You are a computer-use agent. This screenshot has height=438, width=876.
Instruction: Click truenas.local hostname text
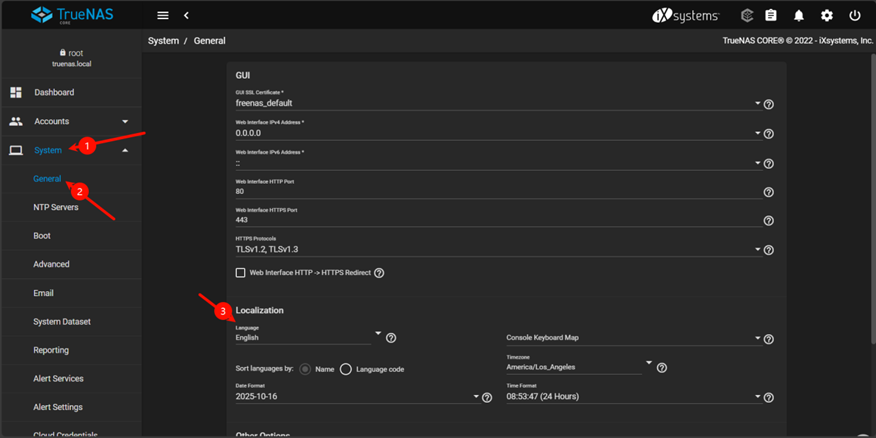(x=72, y=64)
